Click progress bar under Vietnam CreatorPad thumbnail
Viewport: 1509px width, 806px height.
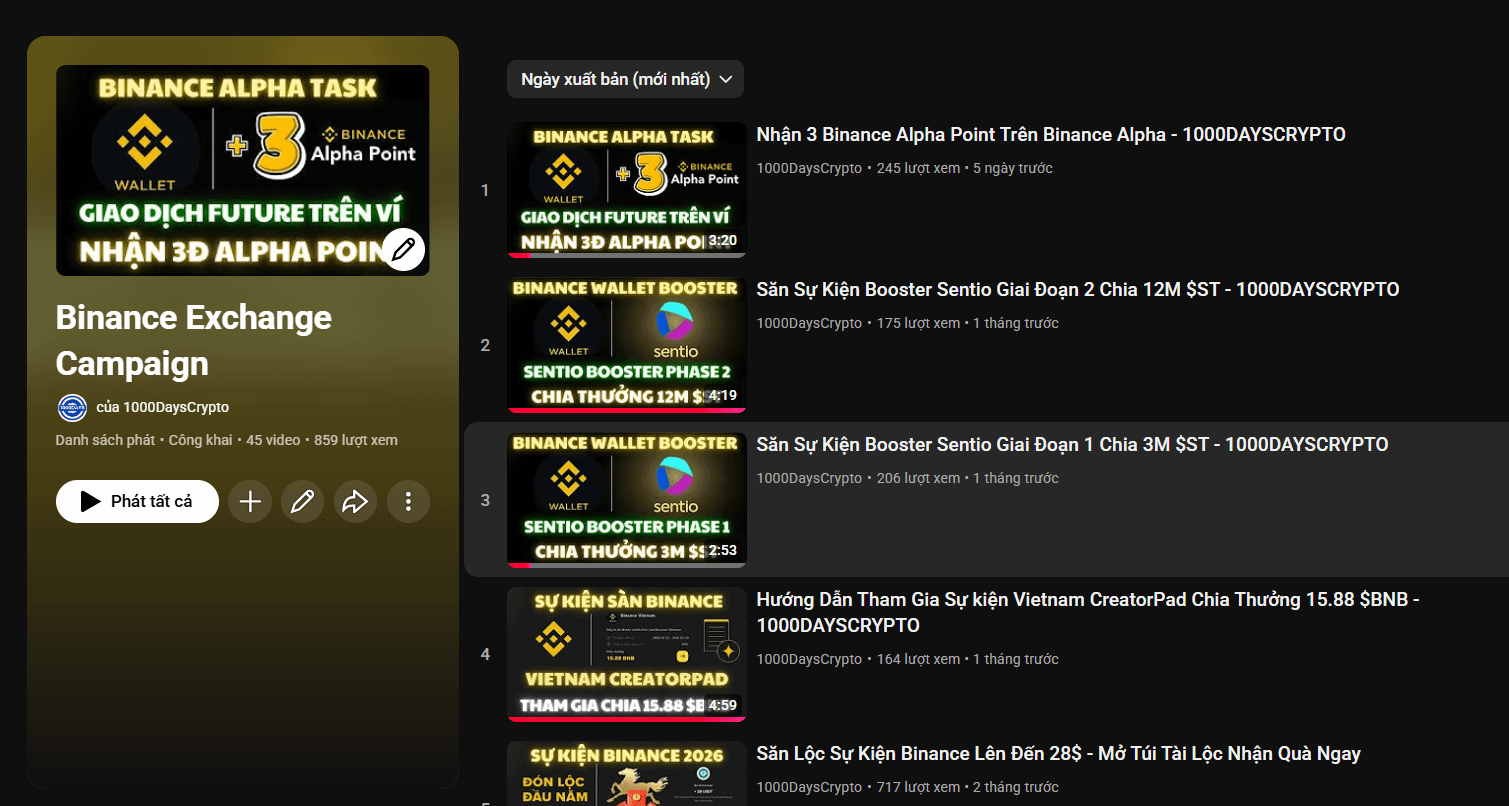627,719
